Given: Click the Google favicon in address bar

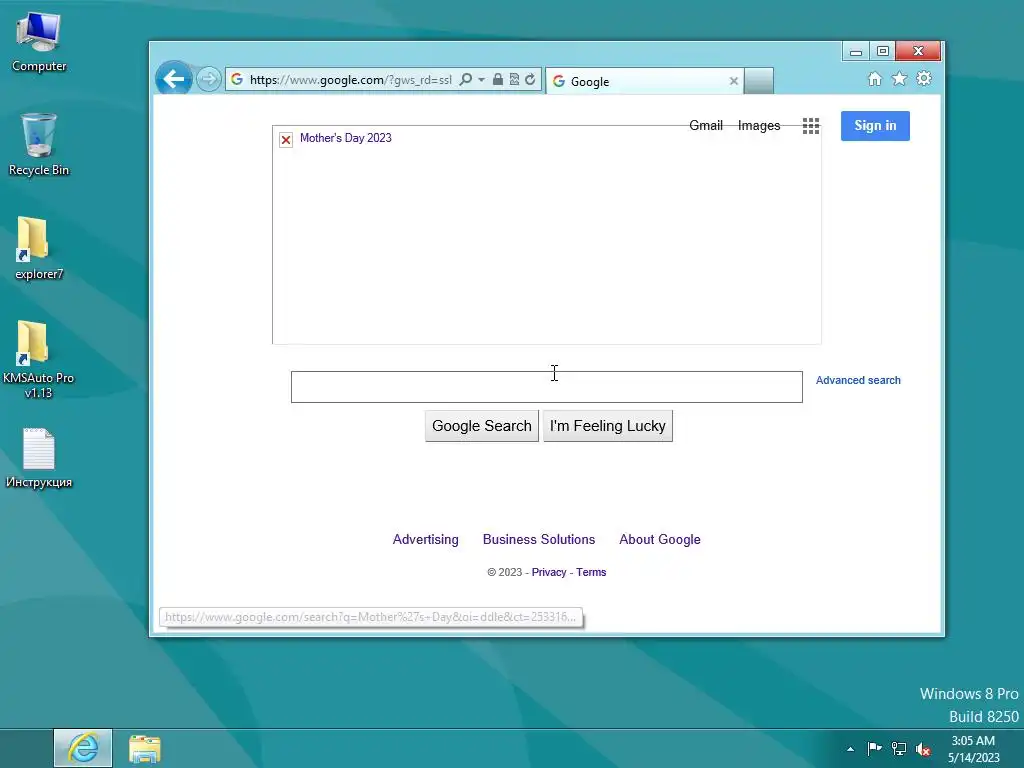Looking at the screenshot, I should point(237,80).
